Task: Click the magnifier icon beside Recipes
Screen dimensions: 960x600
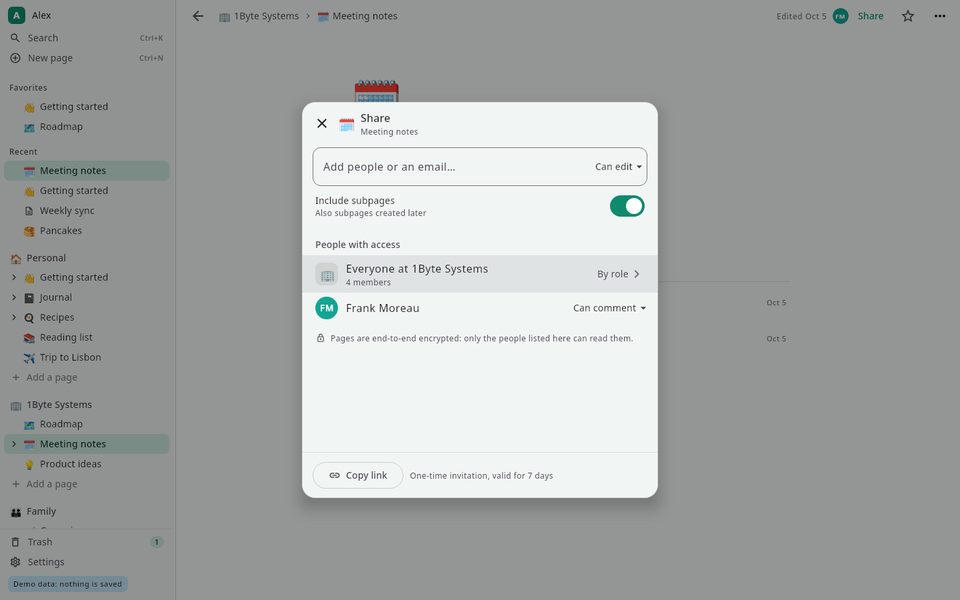Action: [29, 318]
